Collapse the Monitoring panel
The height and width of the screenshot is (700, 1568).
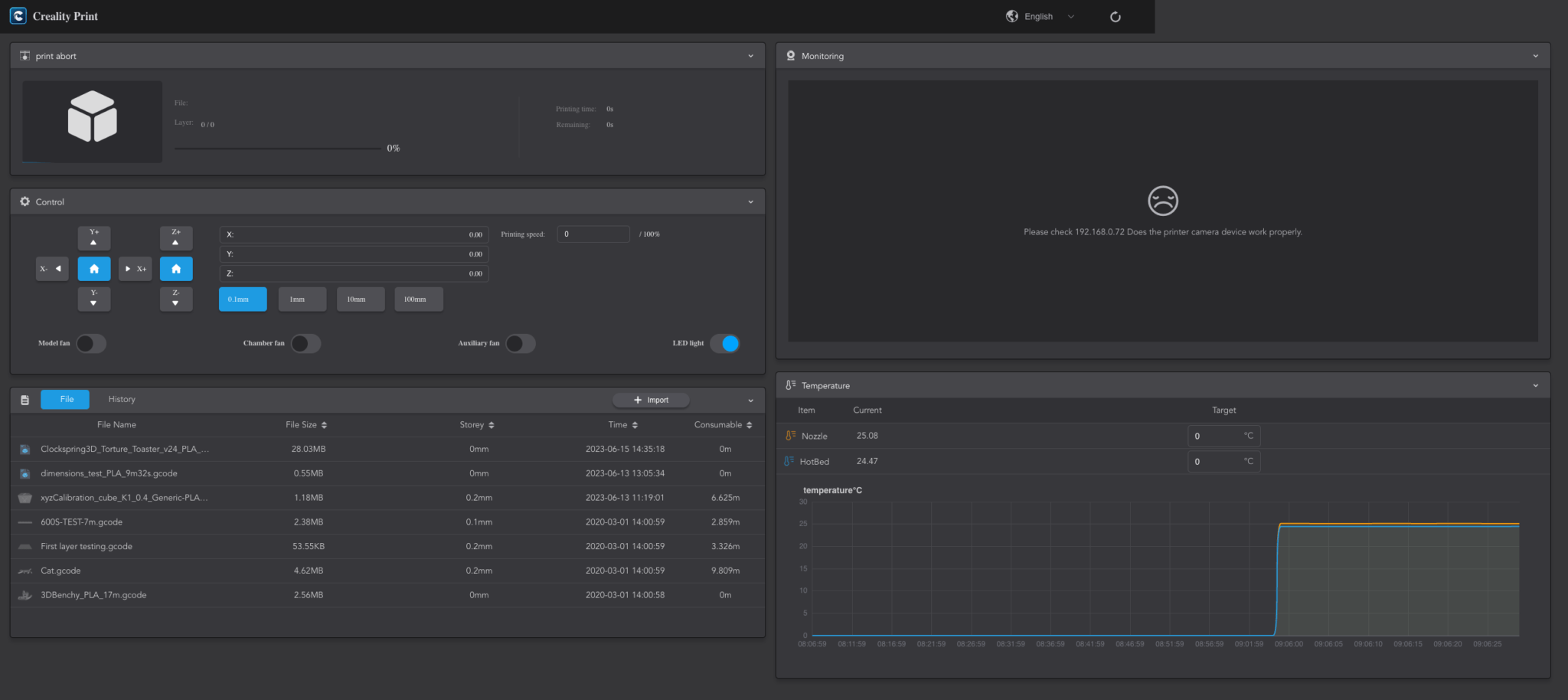(x=1535, y=56)
